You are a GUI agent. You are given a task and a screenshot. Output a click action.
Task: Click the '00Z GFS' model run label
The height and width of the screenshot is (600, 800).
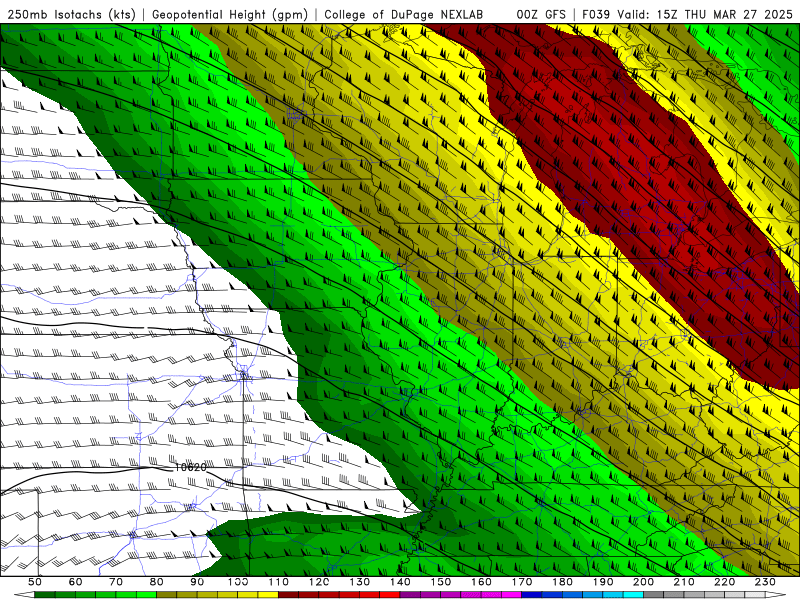tap(541, 14)
